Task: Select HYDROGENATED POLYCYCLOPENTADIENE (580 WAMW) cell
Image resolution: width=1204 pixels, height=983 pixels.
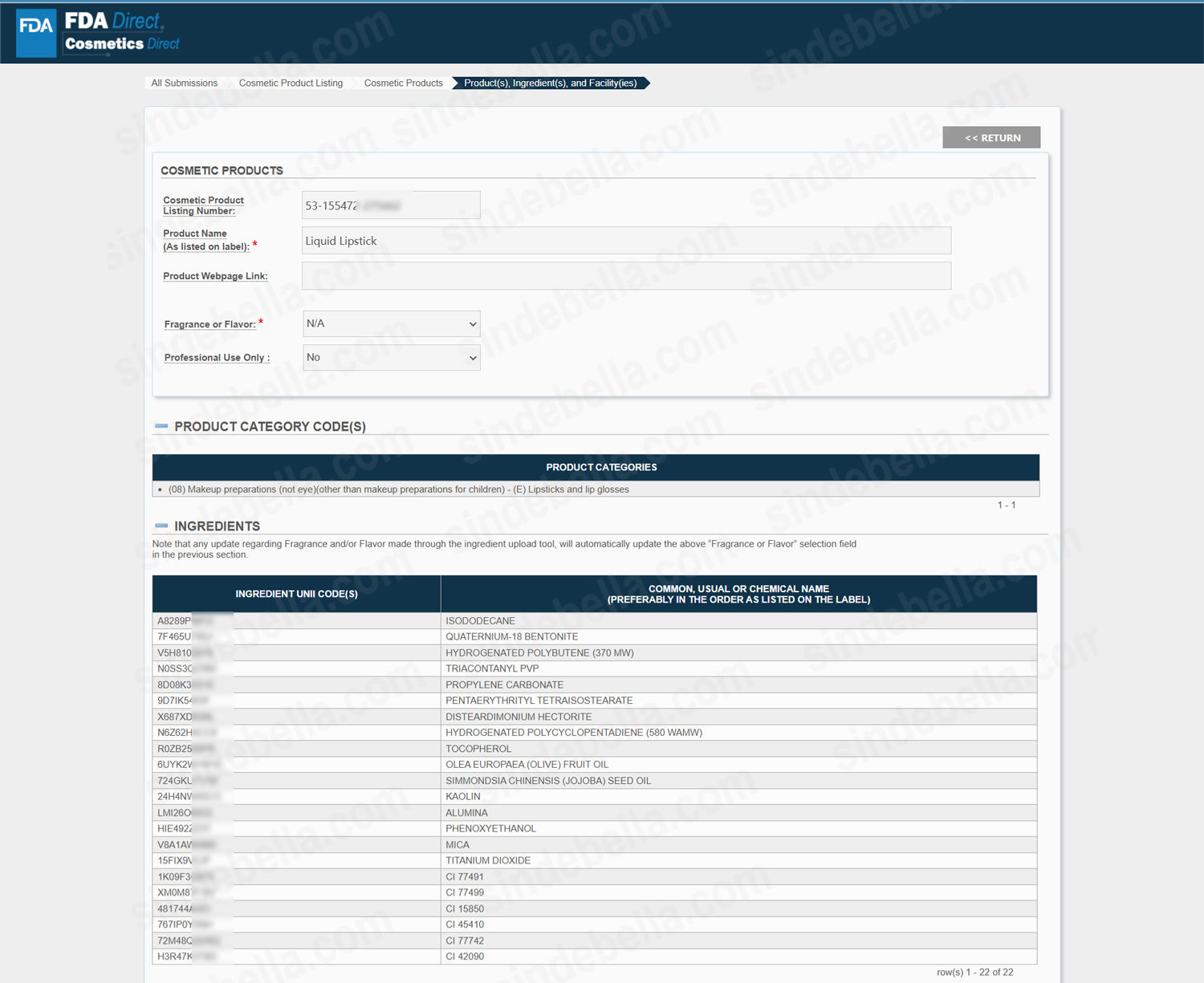Action: [738, 733]
